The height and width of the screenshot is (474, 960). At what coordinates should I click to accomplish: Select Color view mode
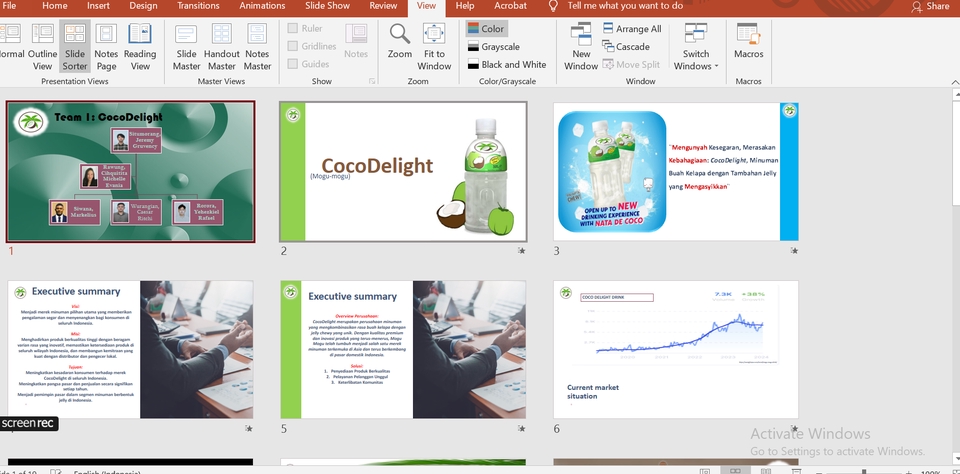(x=486, y=29)
